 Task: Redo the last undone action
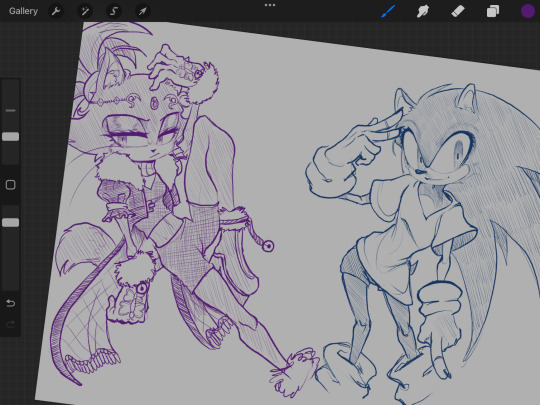point(11,324)
